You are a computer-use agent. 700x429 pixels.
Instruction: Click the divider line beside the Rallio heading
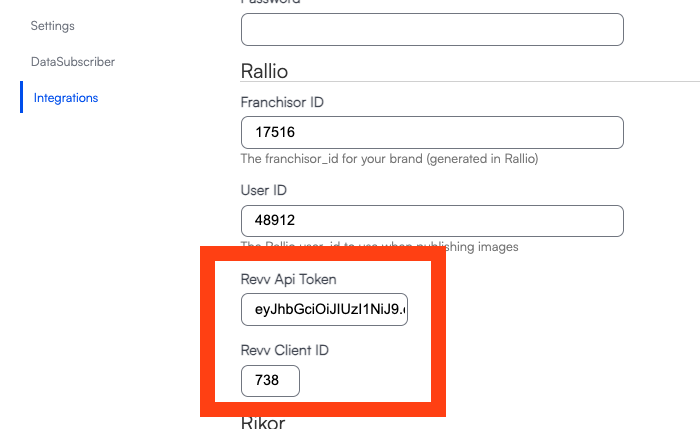[x=500, y=81]
